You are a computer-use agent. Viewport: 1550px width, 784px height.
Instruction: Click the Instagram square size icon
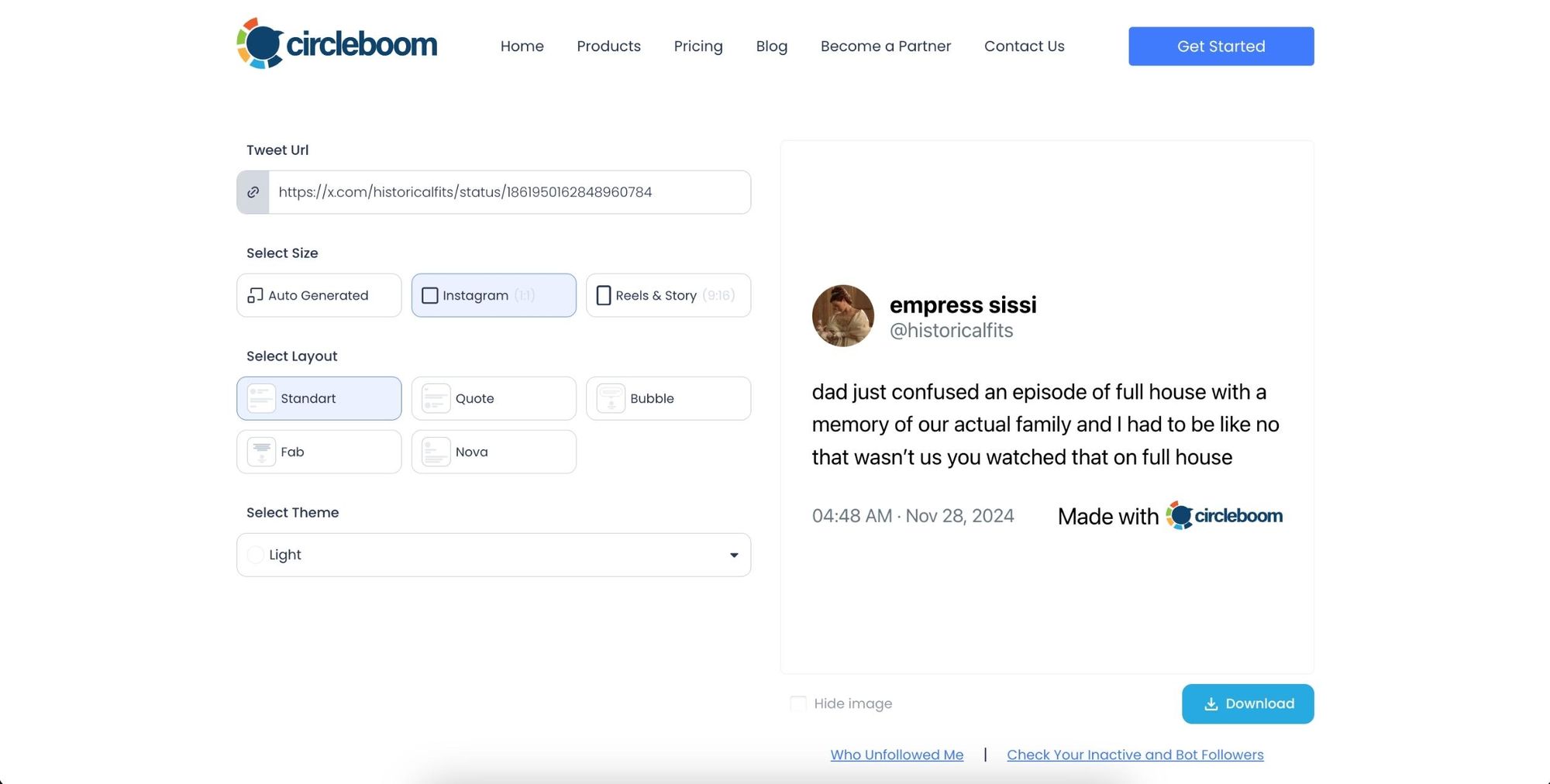(x=429, y=295)
